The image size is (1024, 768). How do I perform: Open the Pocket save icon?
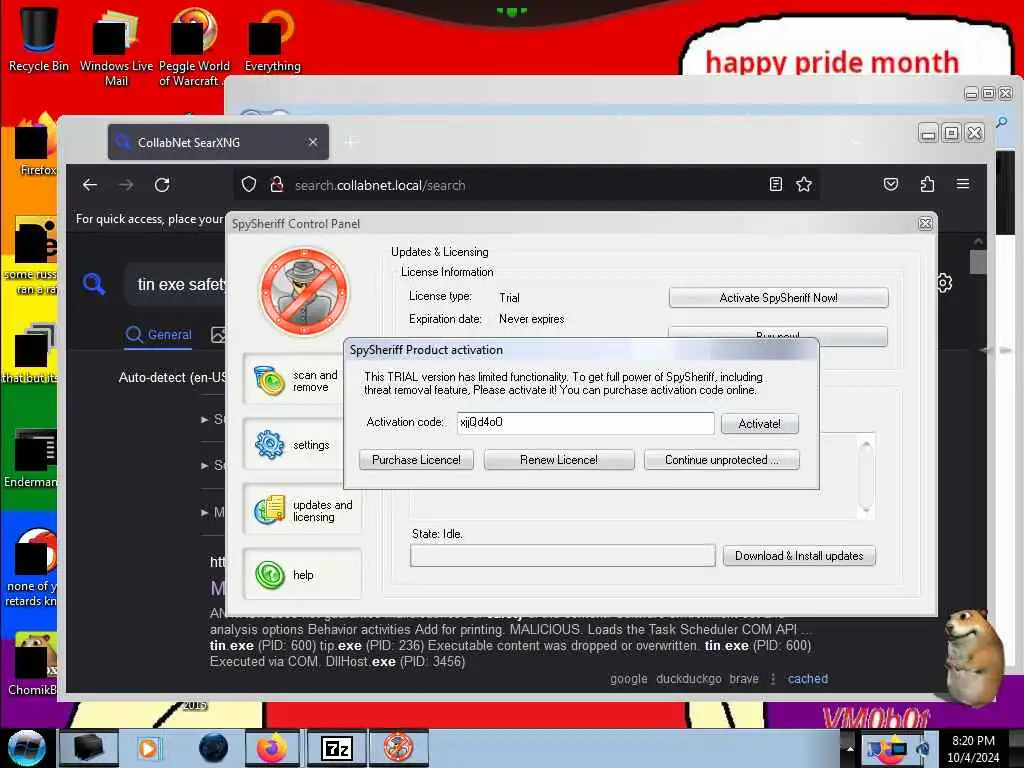point(891,185)
